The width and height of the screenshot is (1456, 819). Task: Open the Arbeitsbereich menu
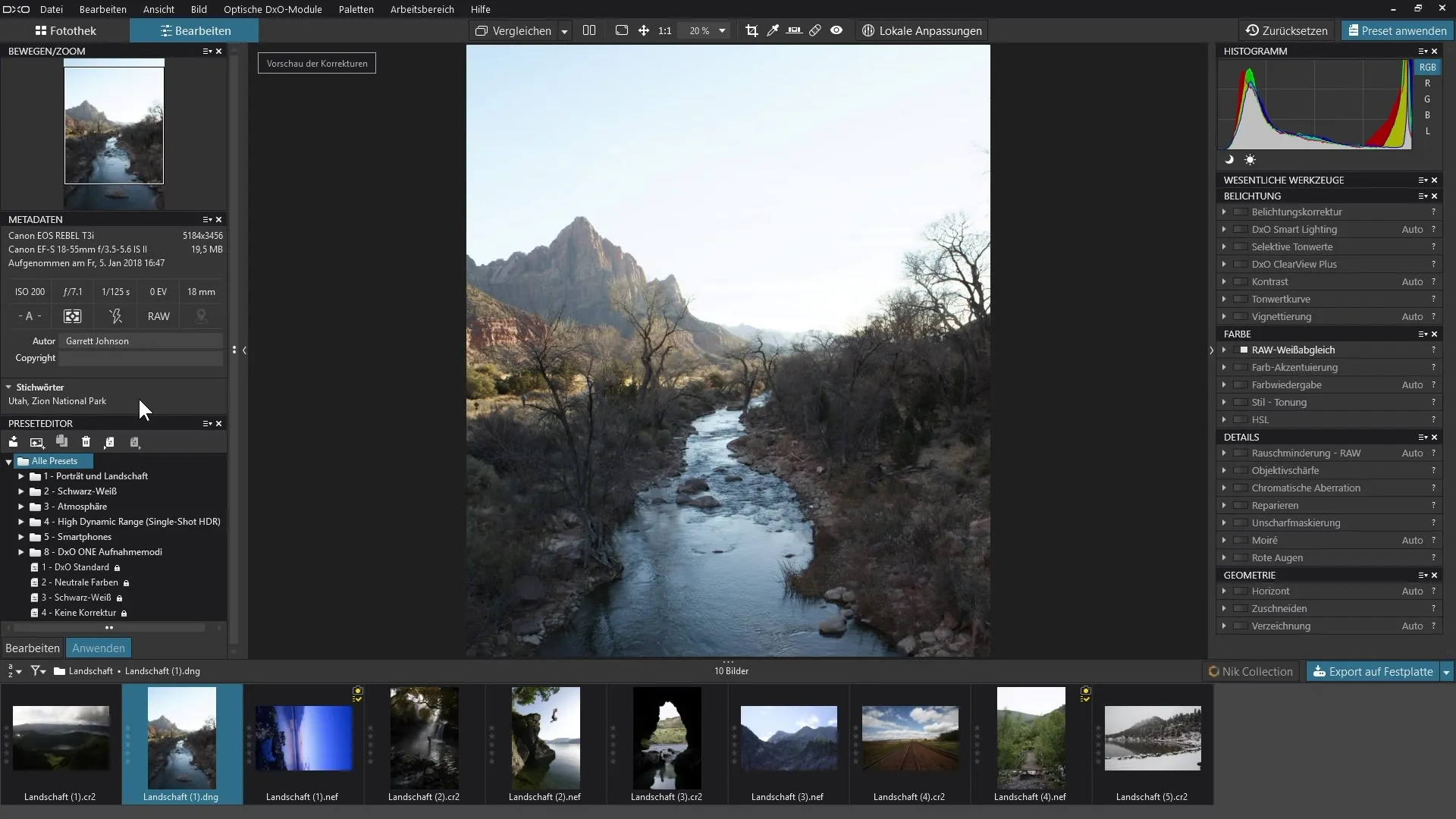click(422, 9)
